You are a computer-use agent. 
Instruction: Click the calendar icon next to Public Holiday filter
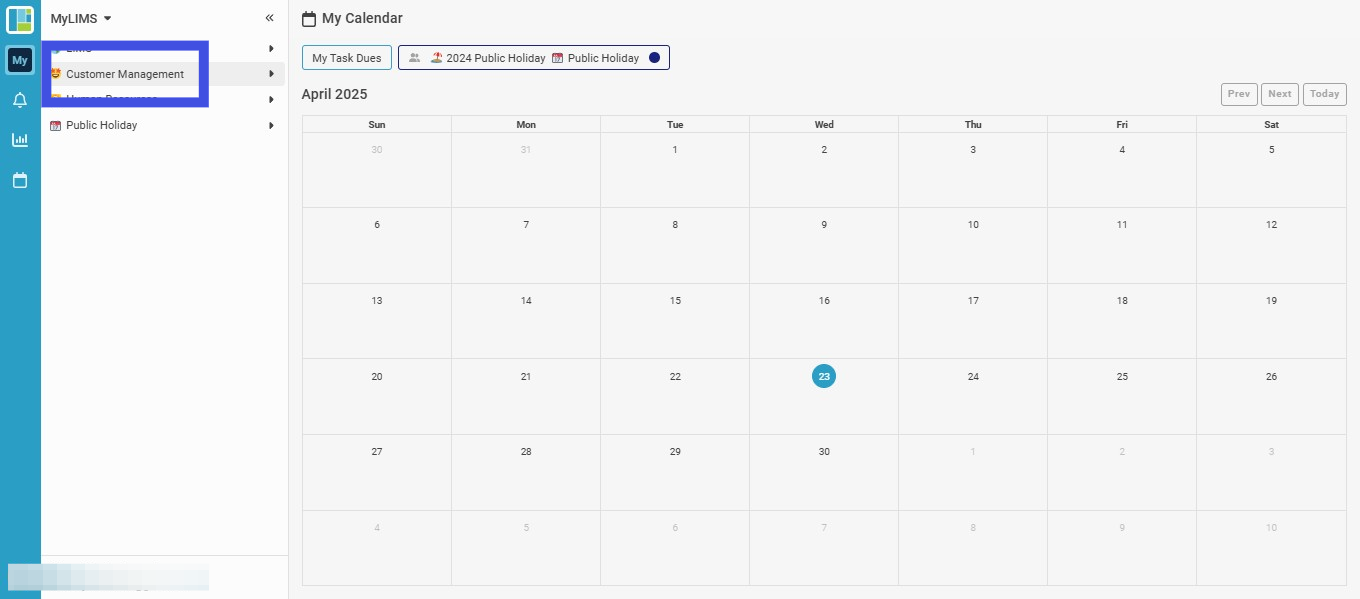pos(558,58)
